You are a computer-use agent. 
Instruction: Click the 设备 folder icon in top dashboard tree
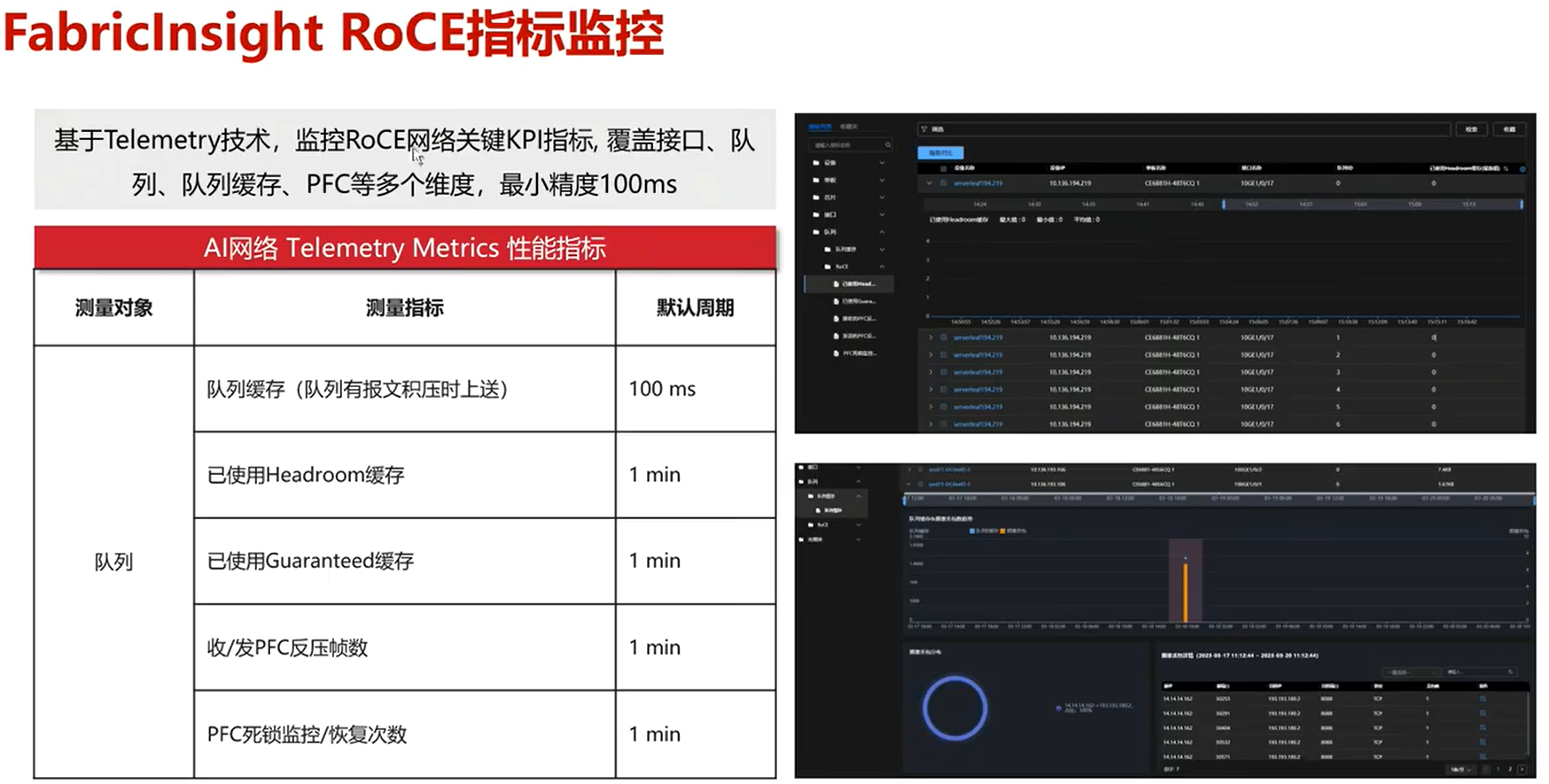(816, 162)
